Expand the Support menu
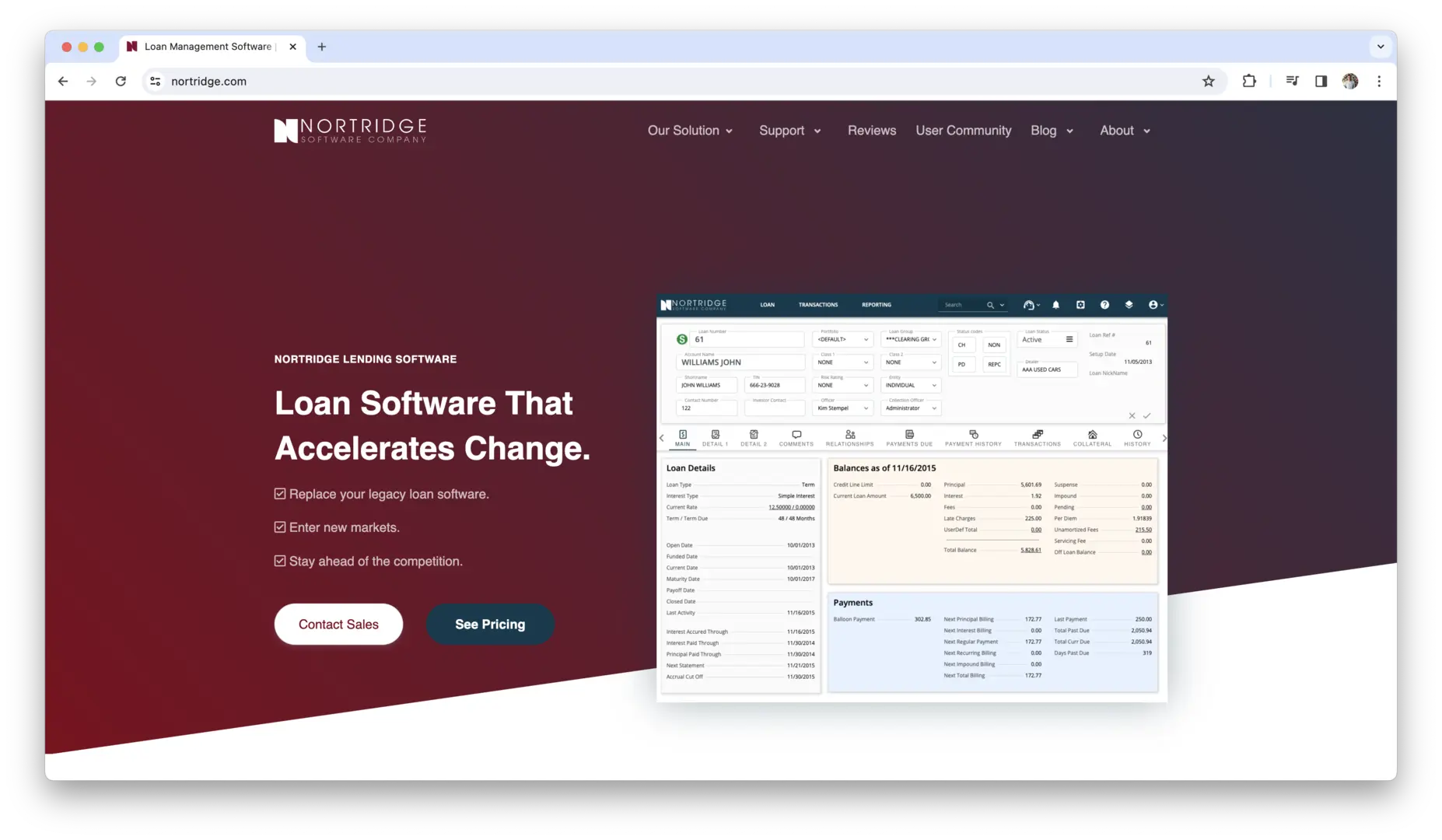This screenshot has width=1442, height=840. click(x=789, y=131)
